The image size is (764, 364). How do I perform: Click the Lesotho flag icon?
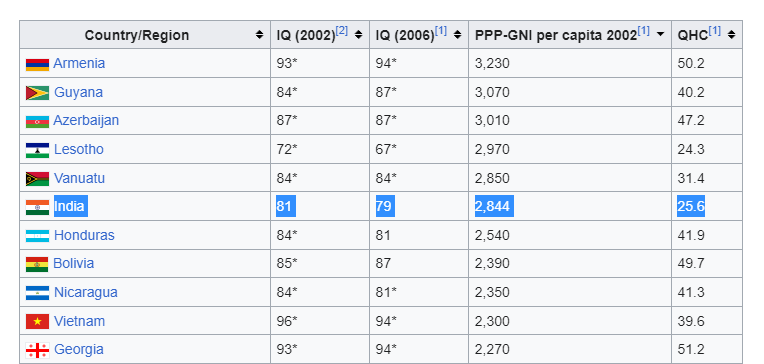click(x=38, y=150)
